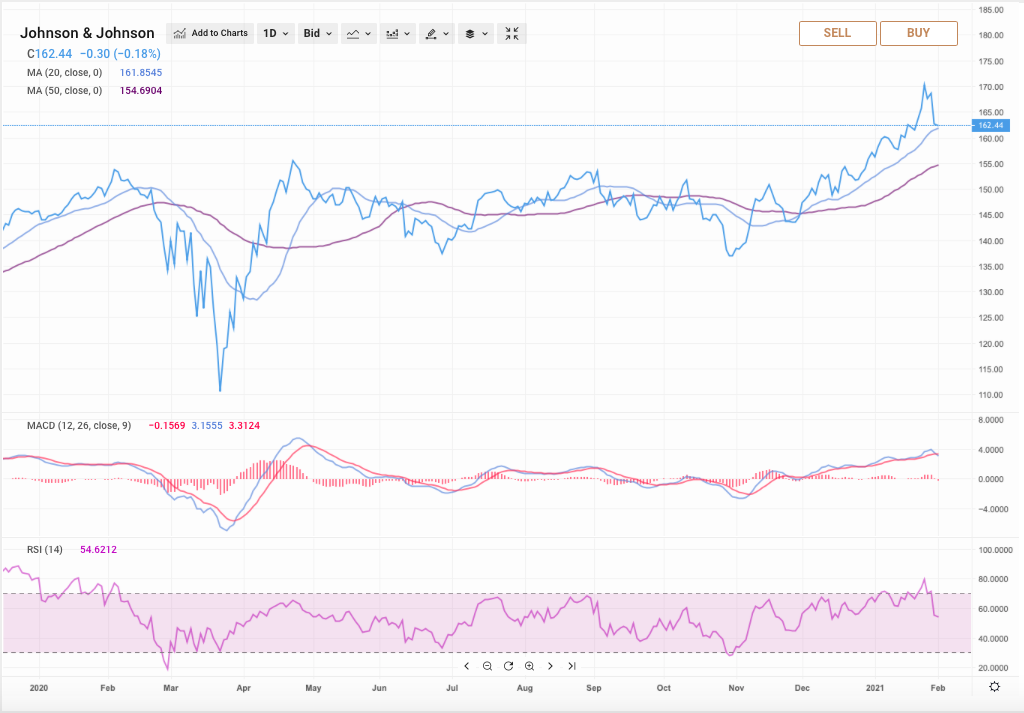Click the -0.30 (-0.18%) price change text
This screenshot has height=713, width=1024.
click(x=120, y=54)
